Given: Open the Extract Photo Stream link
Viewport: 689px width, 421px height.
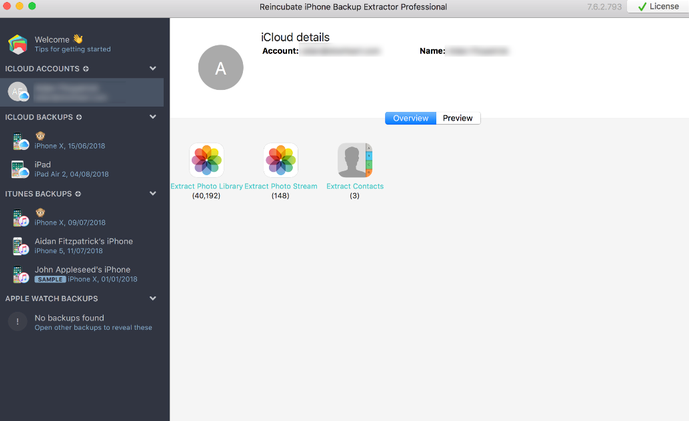Looking at the screenshot, I should tap(281, 186).
